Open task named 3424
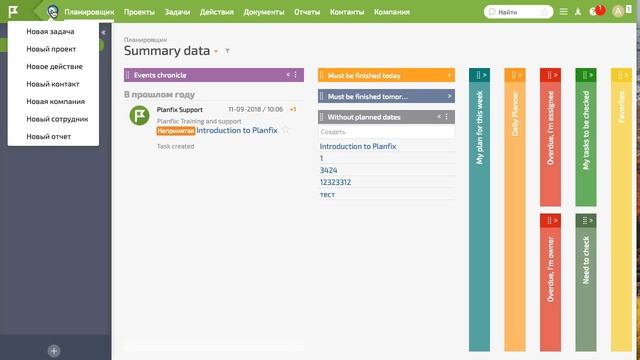 329,170
